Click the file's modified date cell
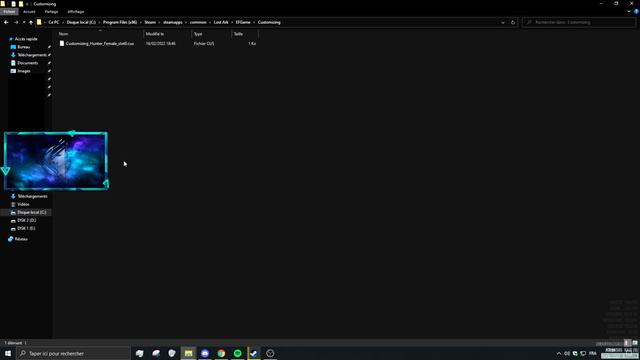640x360 pixels. tap(161, 43)
